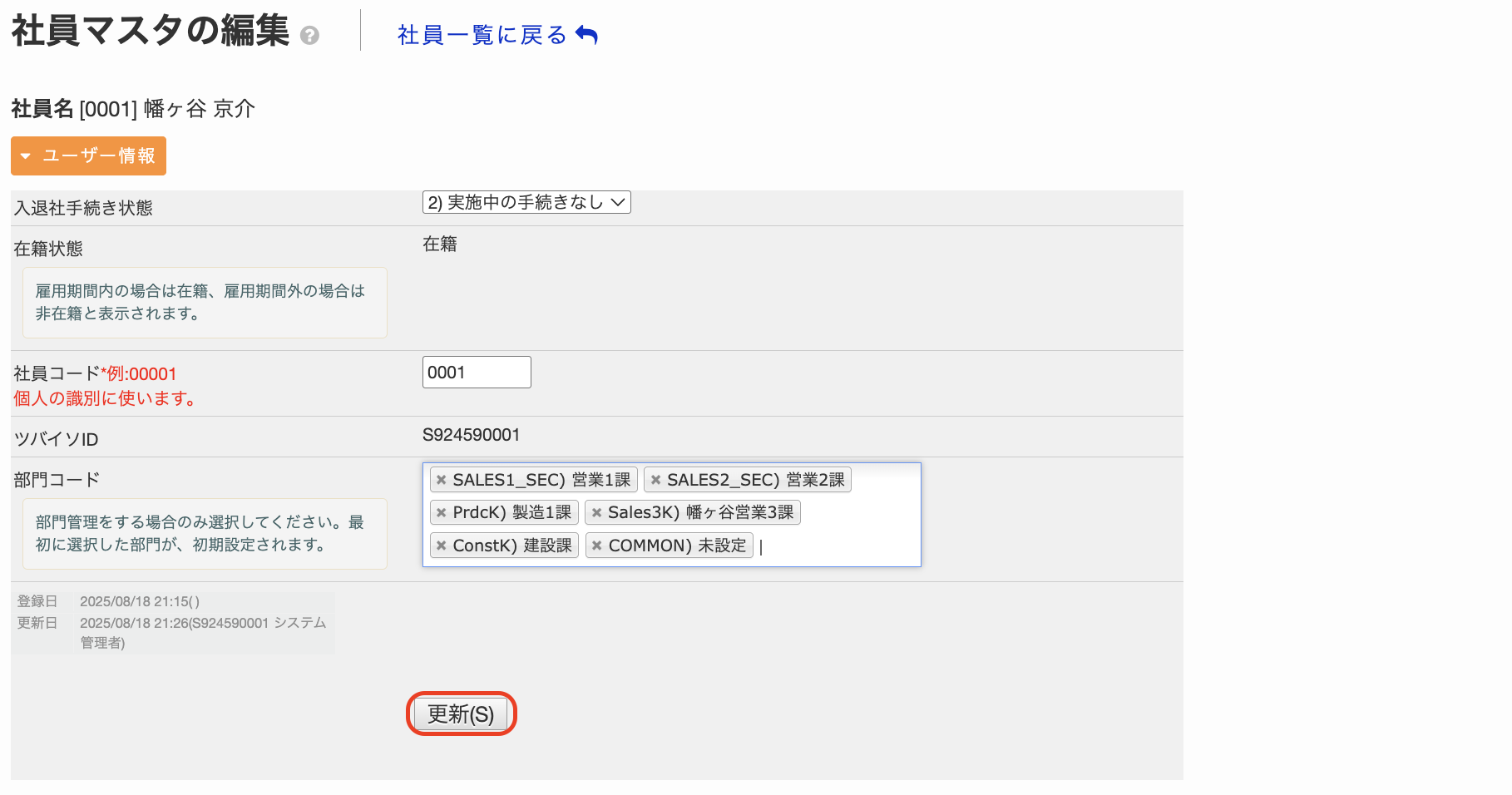Viewport: 1512px width, 795px height.
Task: Click the 社員マスタの編集 page title
Action: [x=151, y=31]
